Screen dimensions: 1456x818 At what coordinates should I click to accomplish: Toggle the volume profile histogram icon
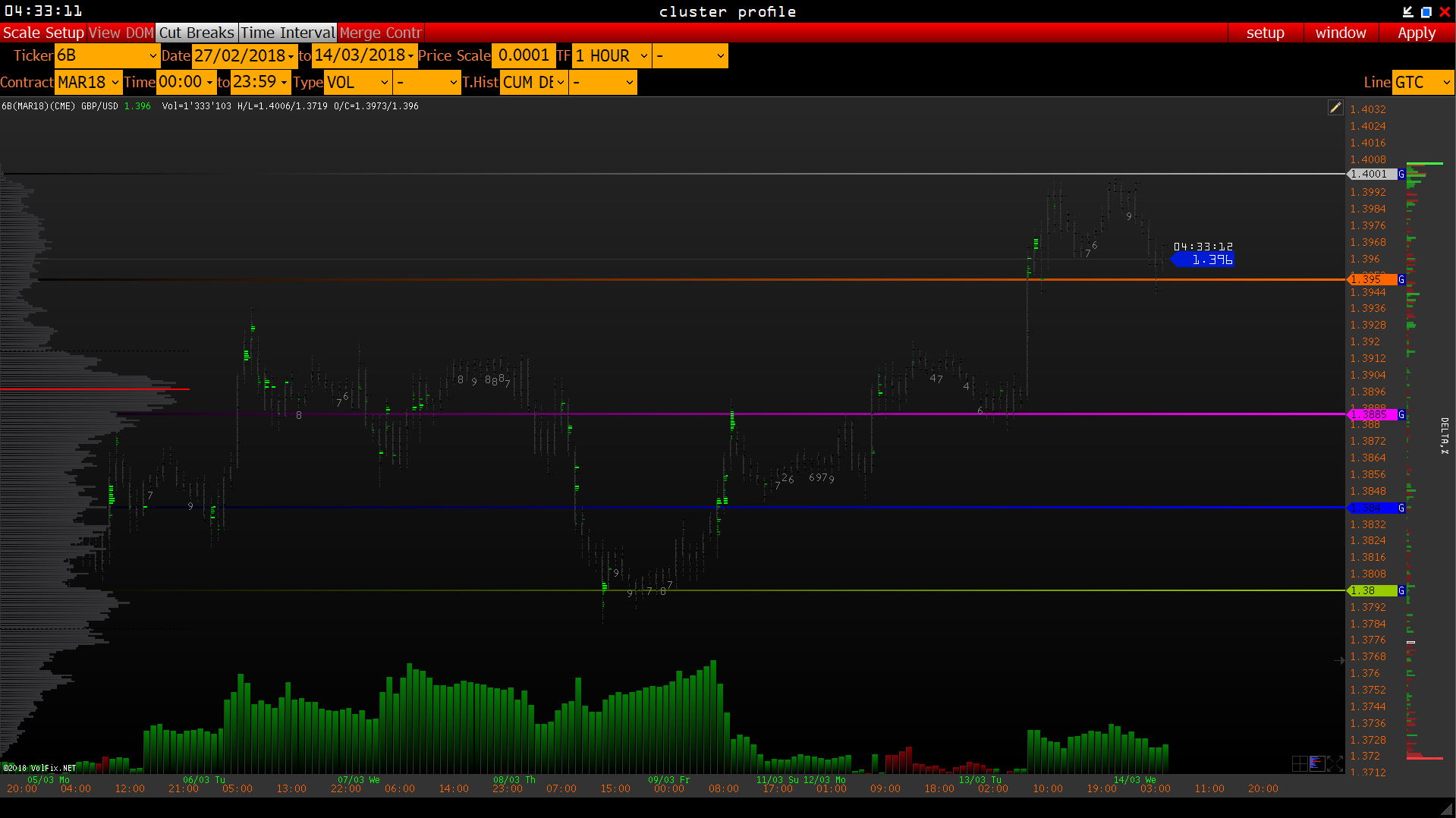click(1317, 763)
